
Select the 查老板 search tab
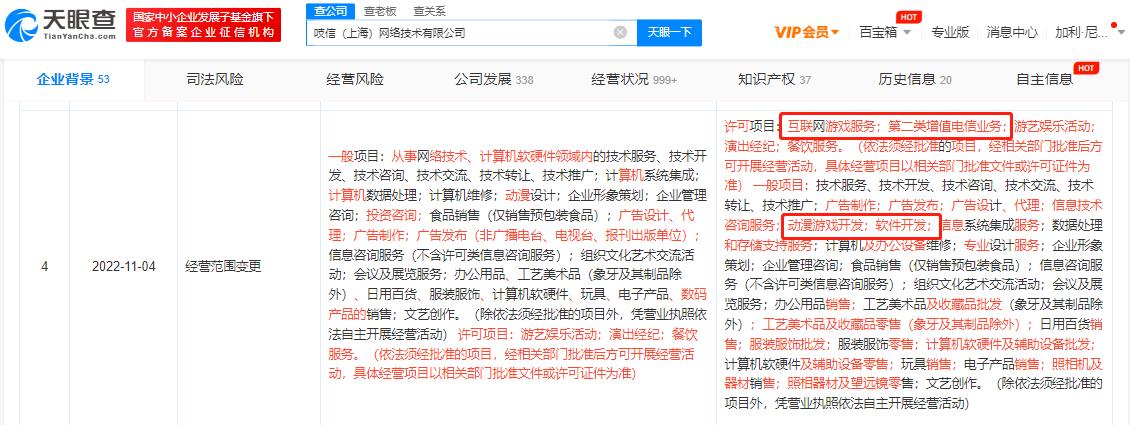[x=381, y=11]
